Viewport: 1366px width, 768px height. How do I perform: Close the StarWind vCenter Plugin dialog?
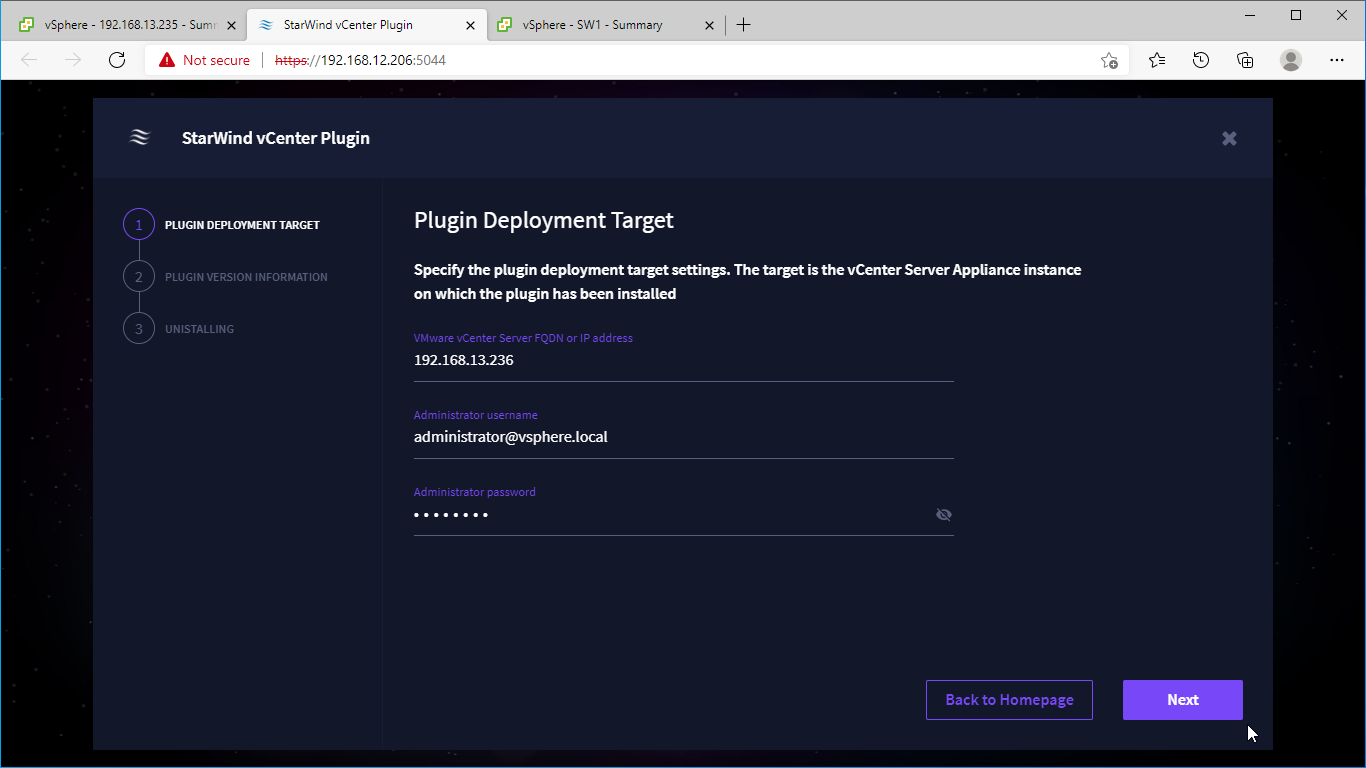1229,139
